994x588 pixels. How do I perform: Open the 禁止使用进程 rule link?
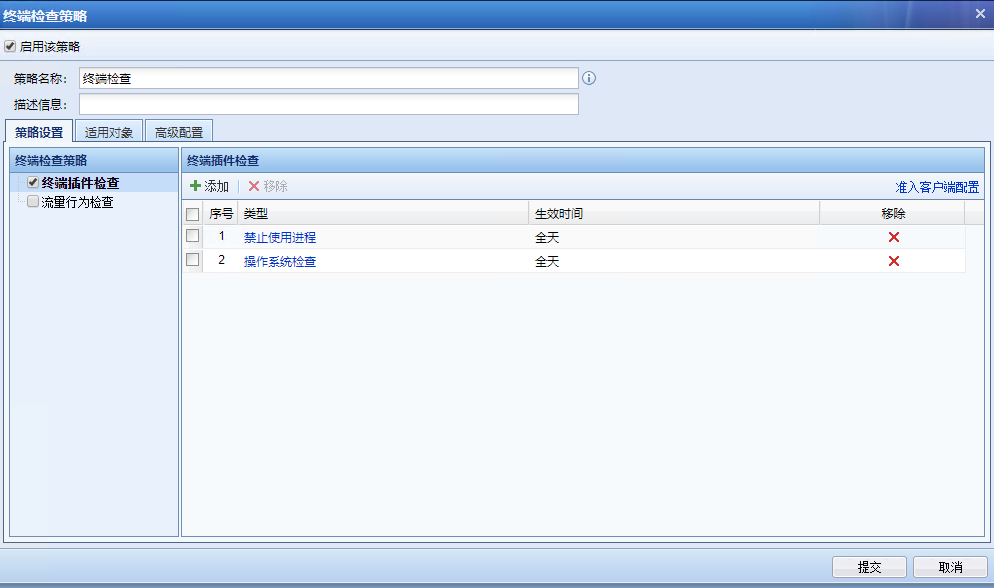tap(280, 238)
